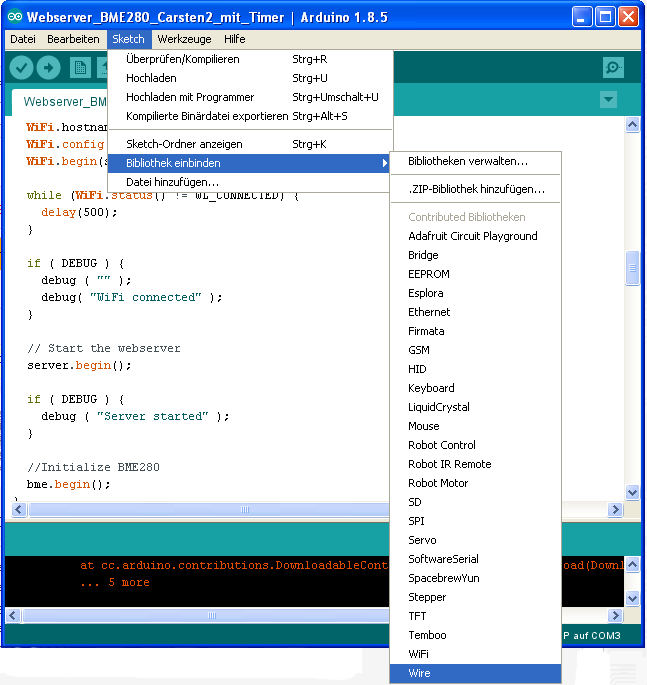
Task: Include the TFT library
Action: point(475,616)
